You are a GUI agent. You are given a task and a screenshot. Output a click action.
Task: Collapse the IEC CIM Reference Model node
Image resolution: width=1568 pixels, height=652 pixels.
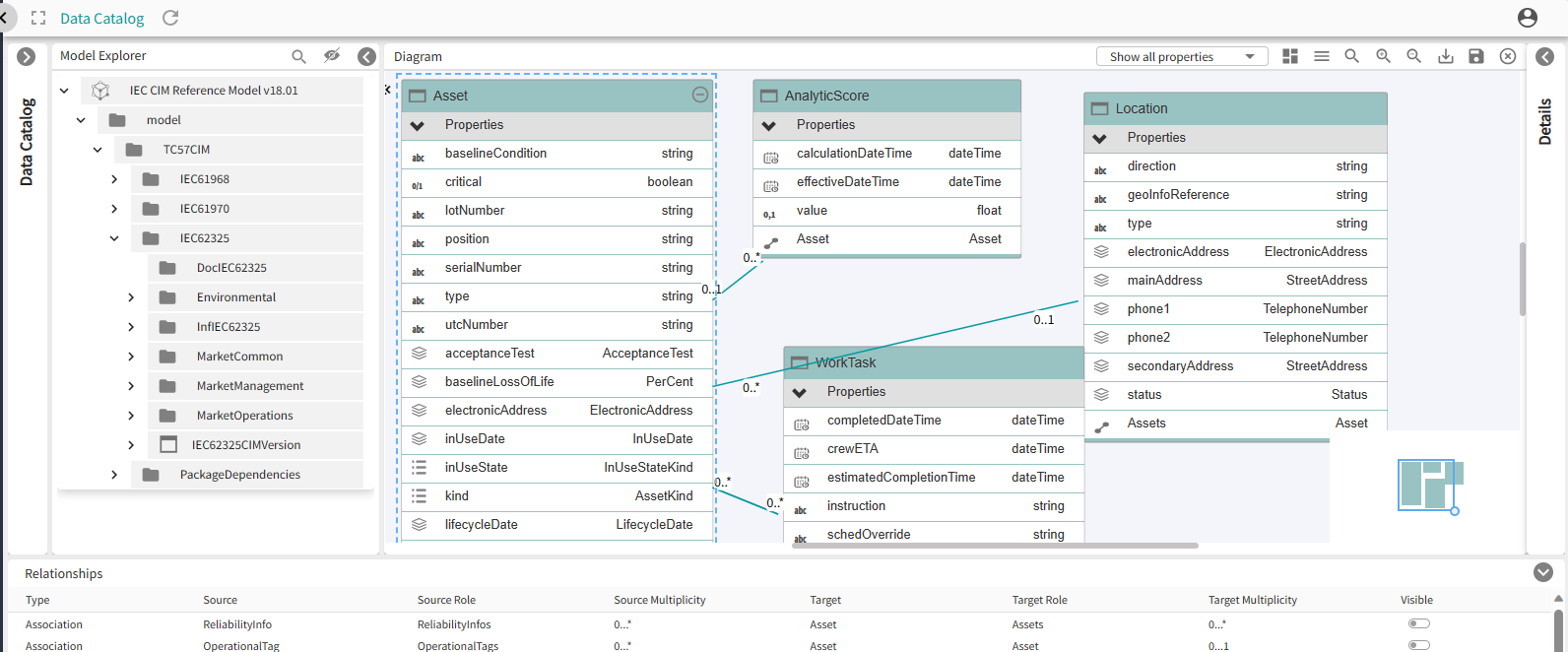pyautogui.click(x=64, y=91)
